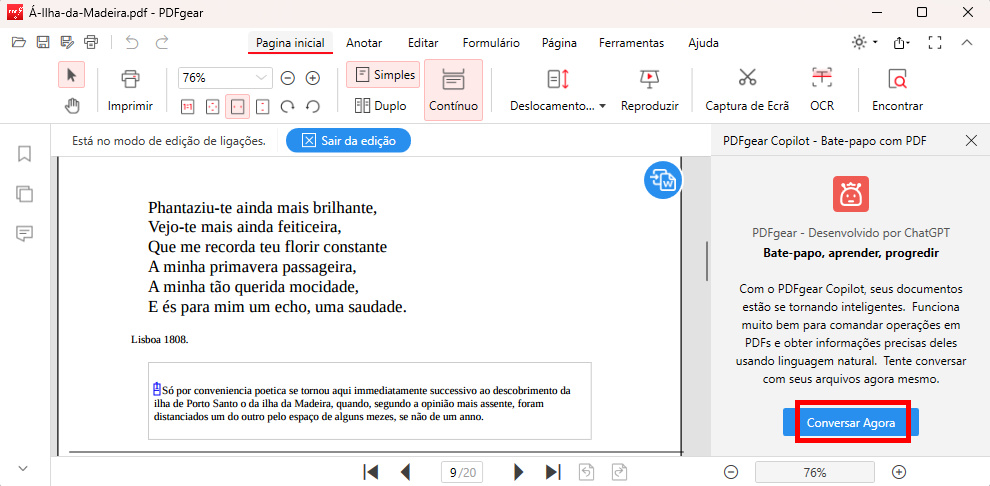990x486 pixels.
Task: Open the Captura de Ecrã scissors tool
Action: point(747,90)
